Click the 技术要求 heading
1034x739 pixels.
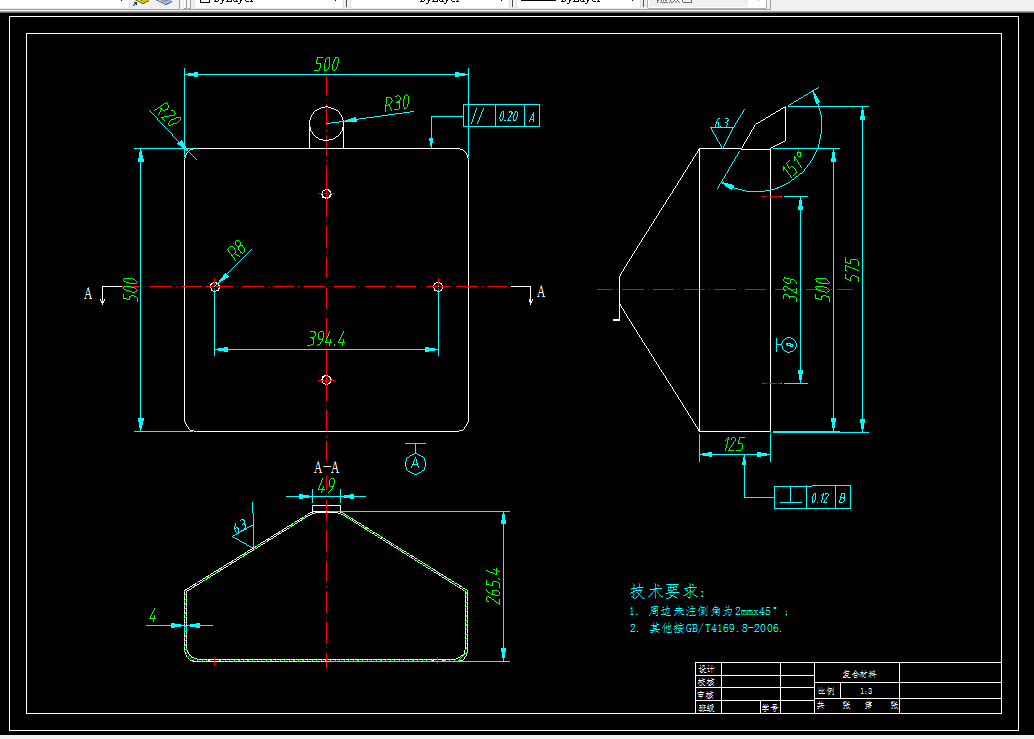pyautogui.click(x=667, y=591)
